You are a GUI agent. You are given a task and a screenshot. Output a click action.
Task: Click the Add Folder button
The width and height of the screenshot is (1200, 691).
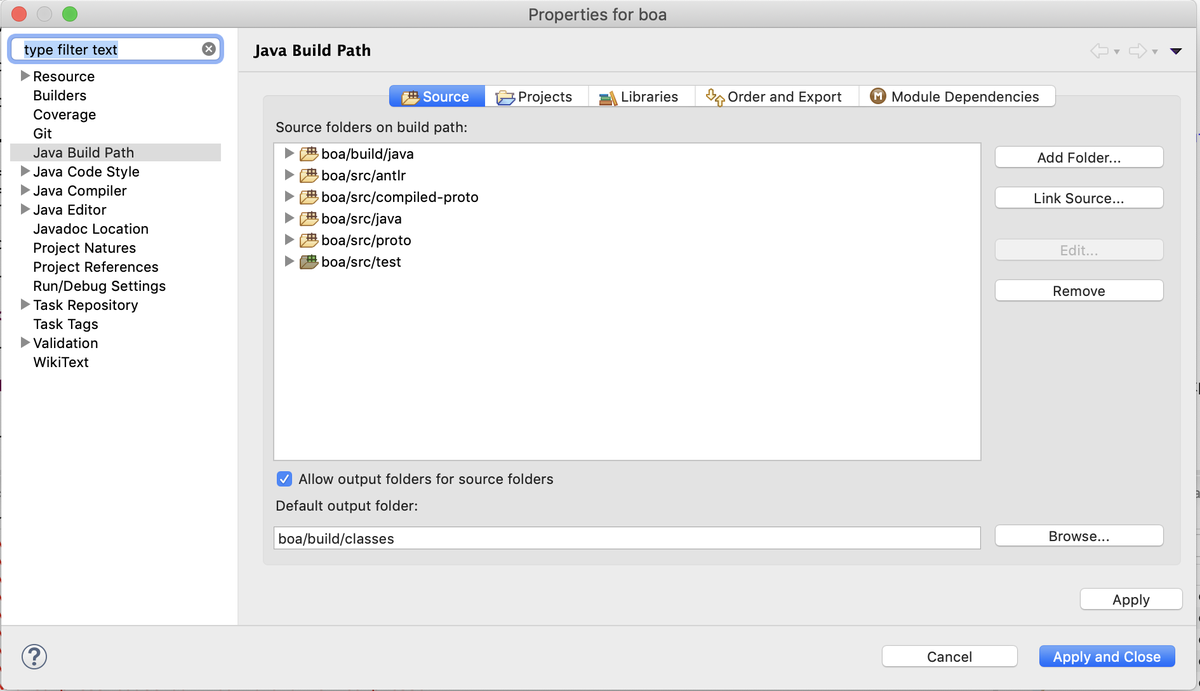(1078, 157)
